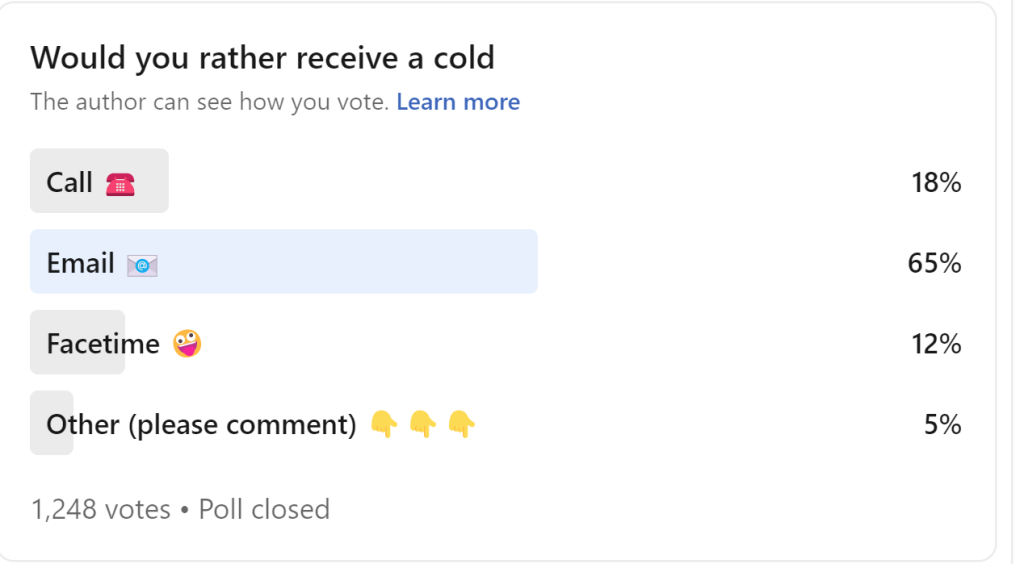The height and width of the screenshot is (564, 1024).
Task: Click the email envelope emoji
Action: [x=142, y=265]
